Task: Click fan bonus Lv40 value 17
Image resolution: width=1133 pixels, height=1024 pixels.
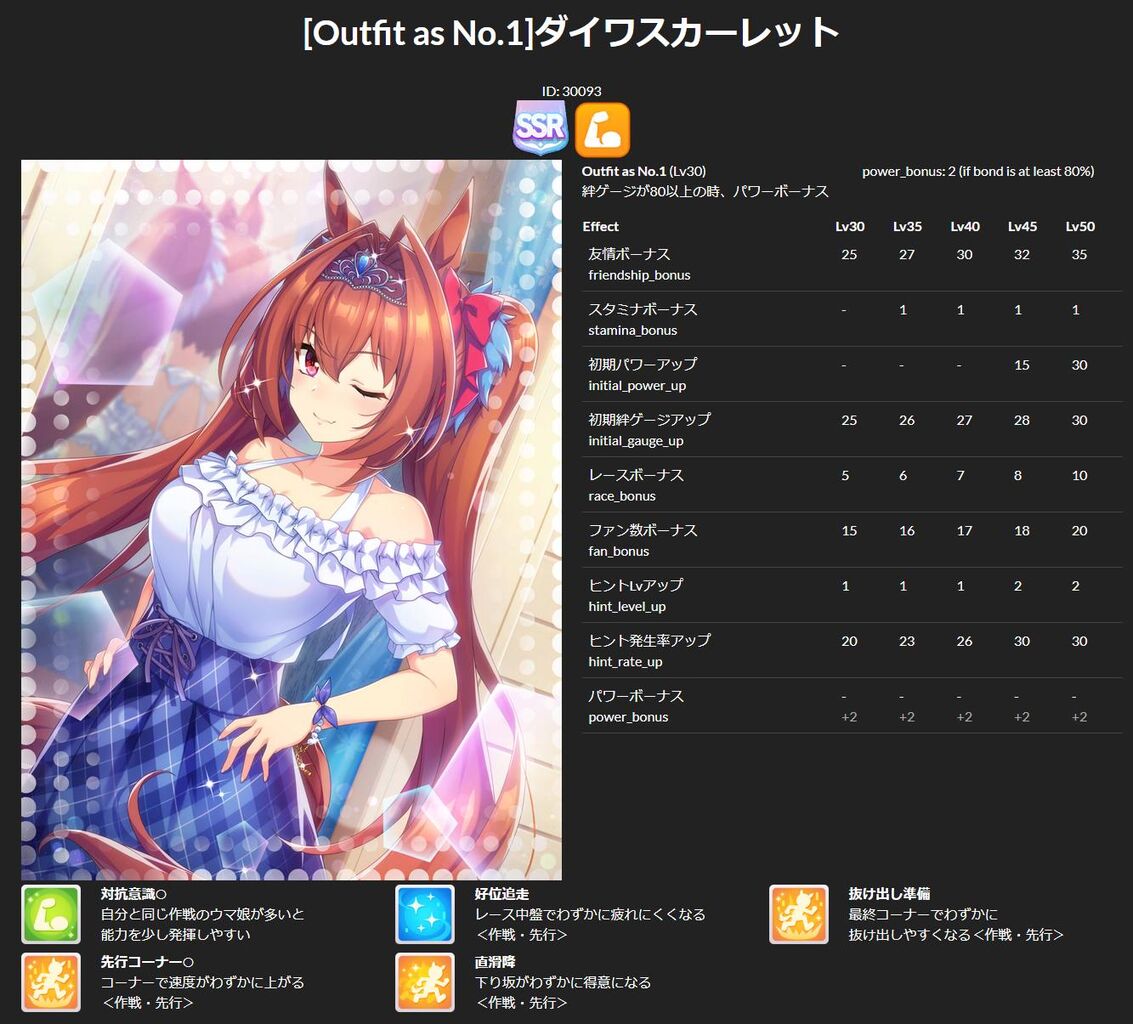Action: (x=964, y=531)
